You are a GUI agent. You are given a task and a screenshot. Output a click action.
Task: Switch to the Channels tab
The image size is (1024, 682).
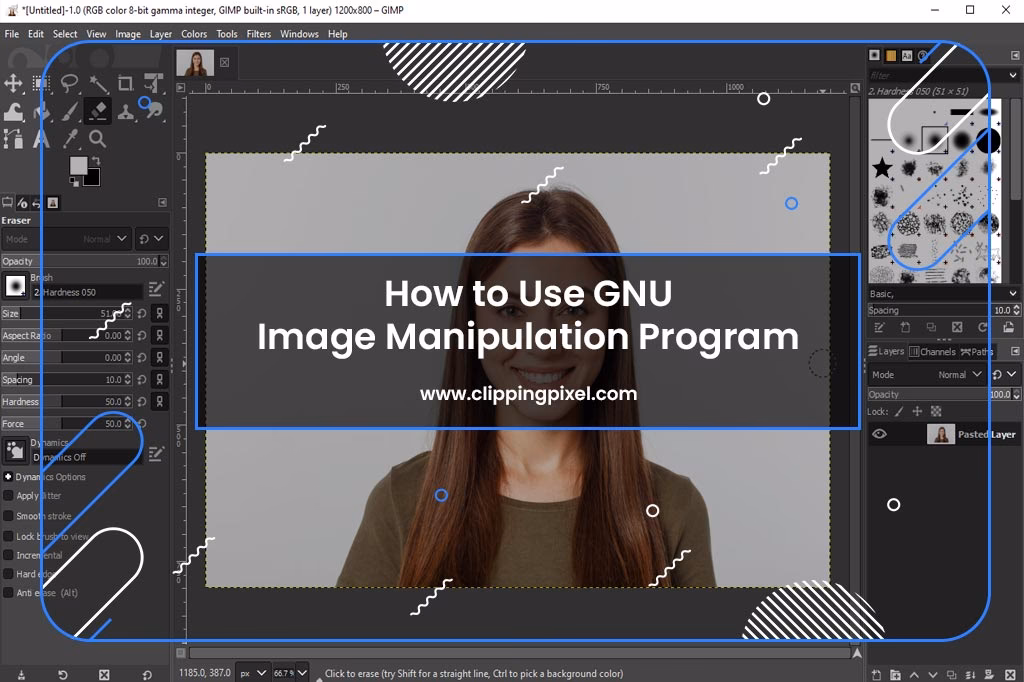pos(936,352)
